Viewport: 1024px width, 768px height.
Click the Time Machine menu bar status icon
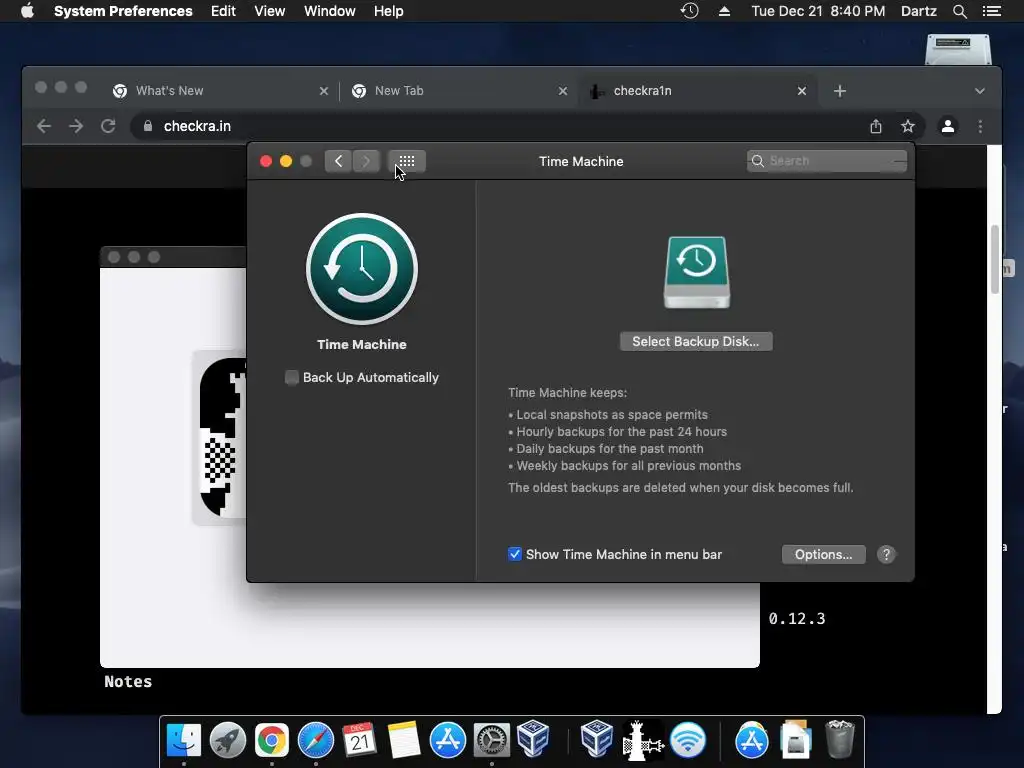point(690,11)
